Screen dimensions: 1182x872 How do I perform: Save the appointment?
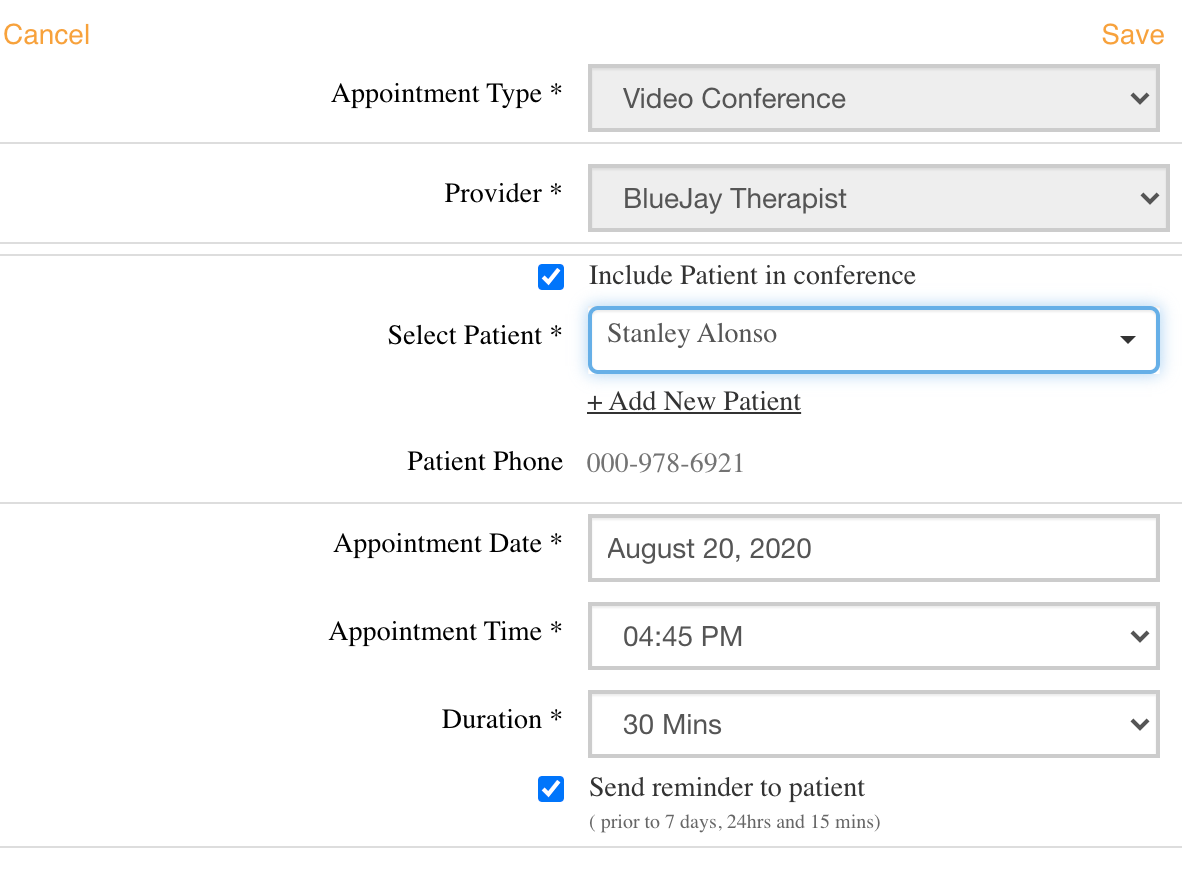click(1132, 35)
